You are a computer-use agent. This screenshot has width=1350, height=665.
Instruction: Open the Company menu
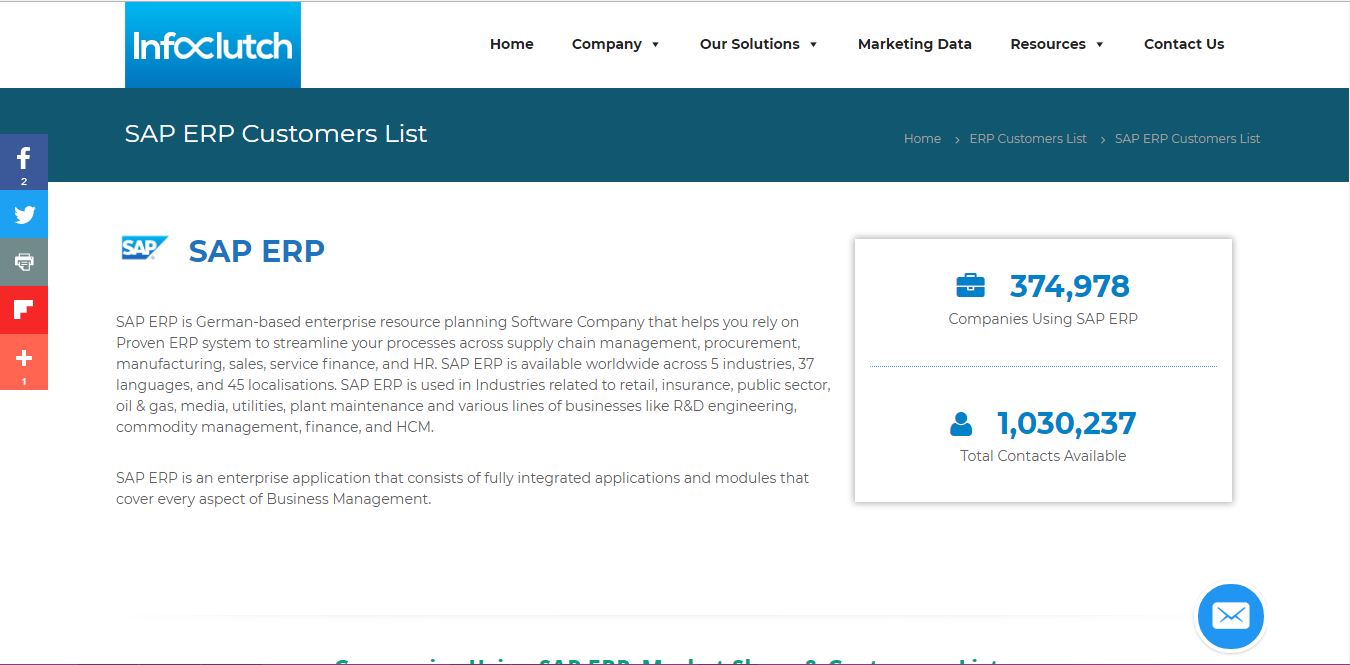click(x=607, y=44)
